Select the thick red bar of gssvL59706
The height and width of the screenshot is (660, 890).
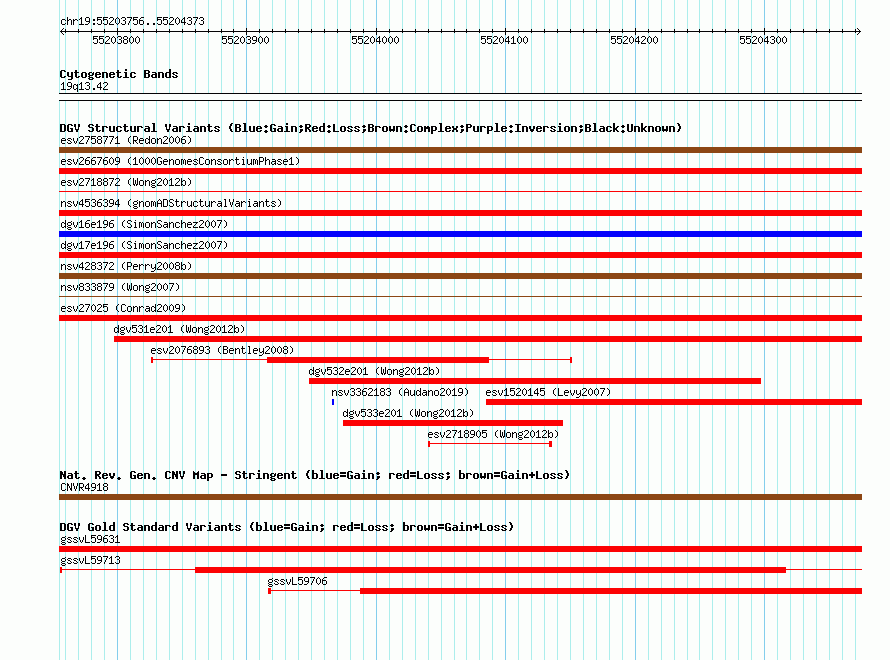(x=611, y=591)
